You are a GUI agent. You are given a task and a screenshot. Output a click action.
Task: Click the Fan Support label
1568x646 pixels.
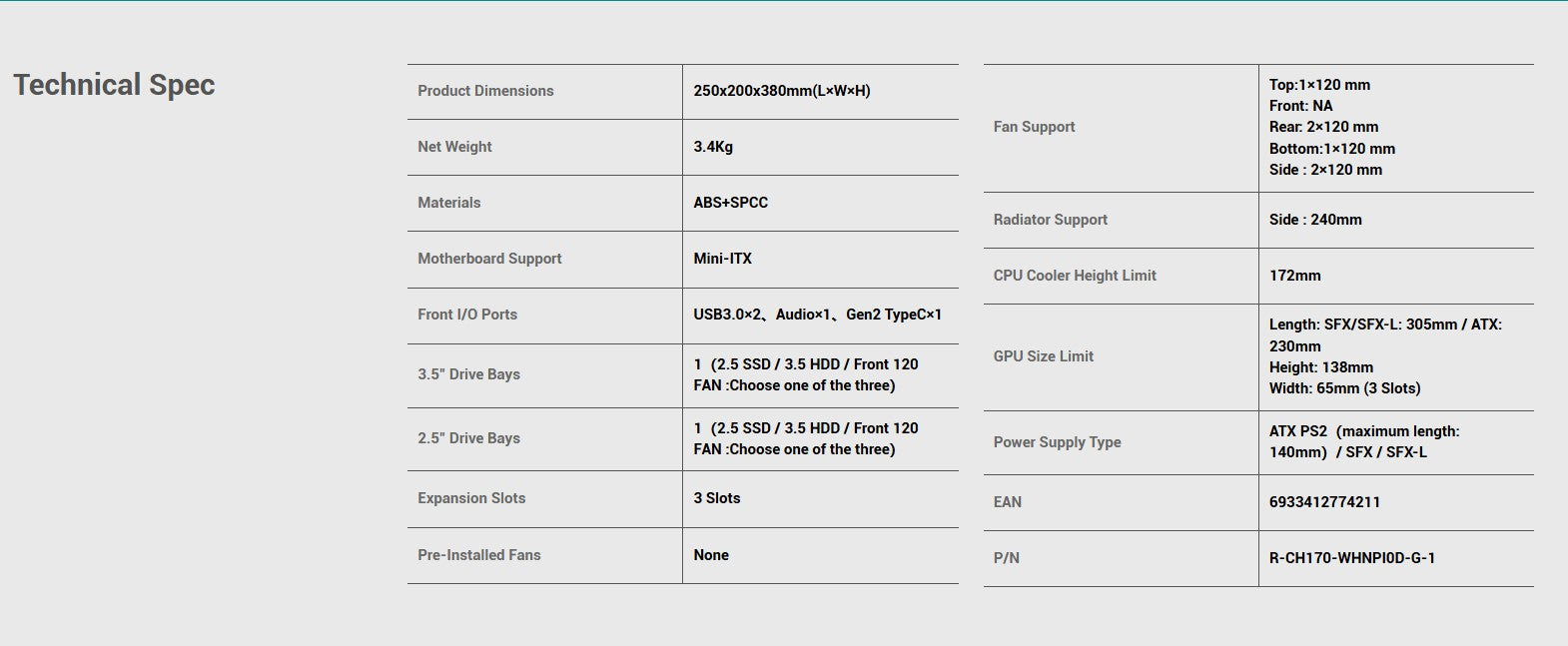pyautogui.click(x=1034, y=127)
